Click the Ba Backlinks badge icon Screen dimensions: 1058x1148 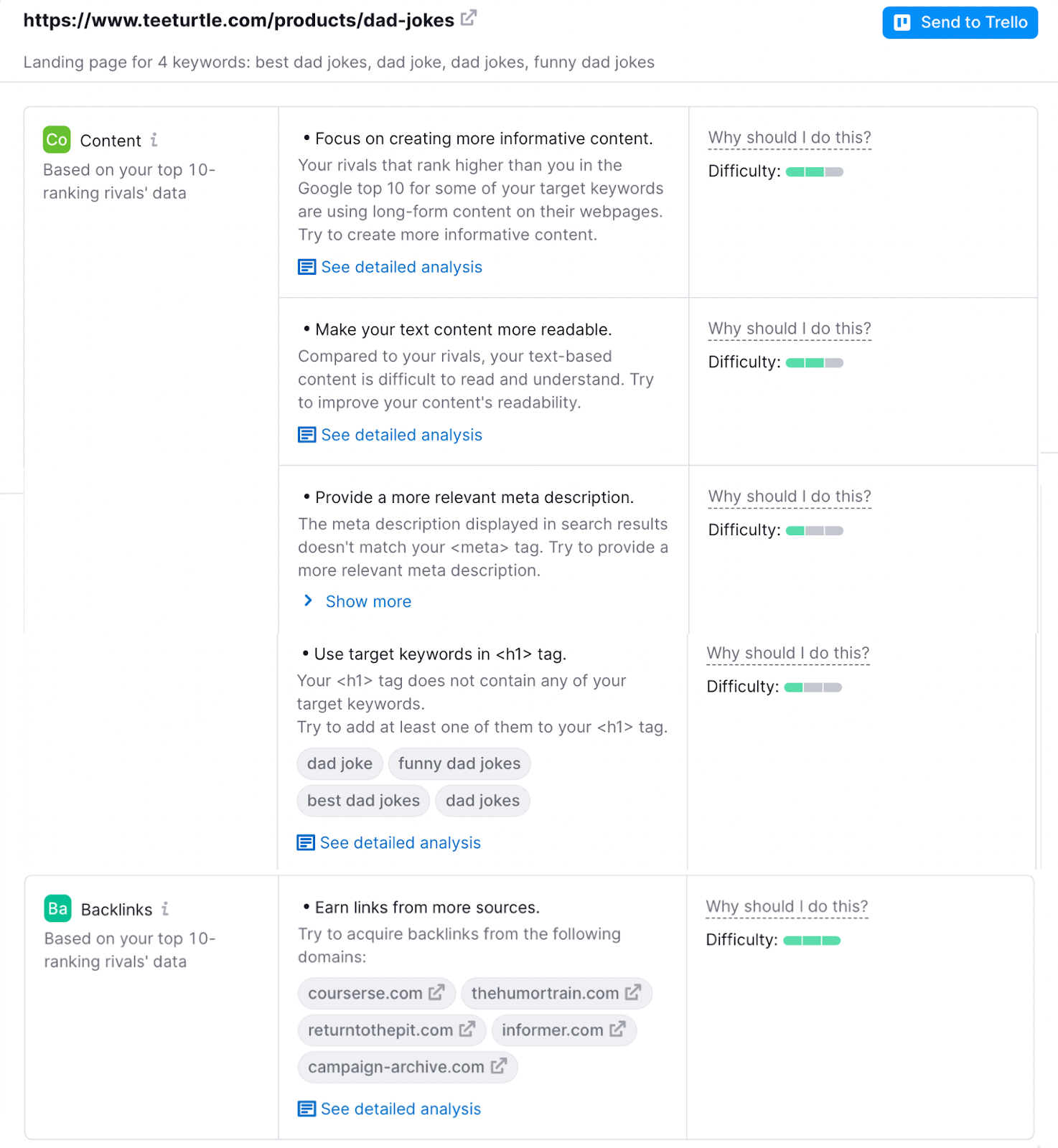(x=57, y=908)
